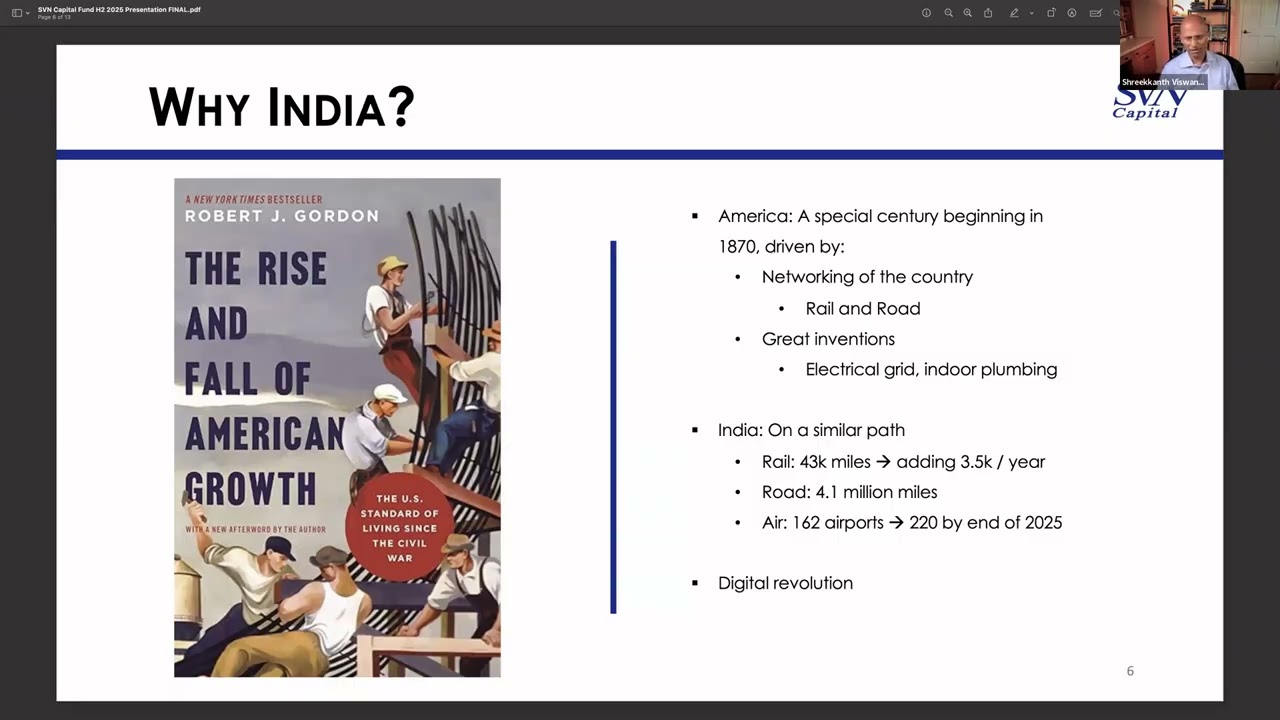The height and width of the screenshot is (720, 1280).
Task: Click the PDF file title text
Action: pyautogui.click(x=119, y=9)
